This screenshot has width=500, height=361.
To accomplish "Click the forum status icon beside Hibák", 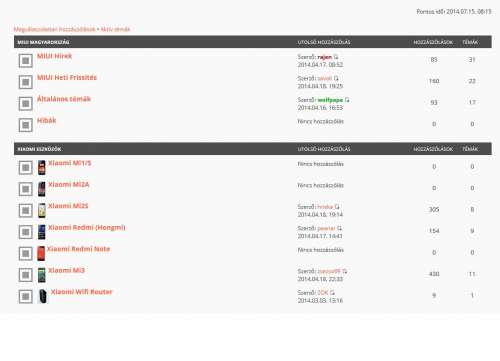I will click(26, 125).
